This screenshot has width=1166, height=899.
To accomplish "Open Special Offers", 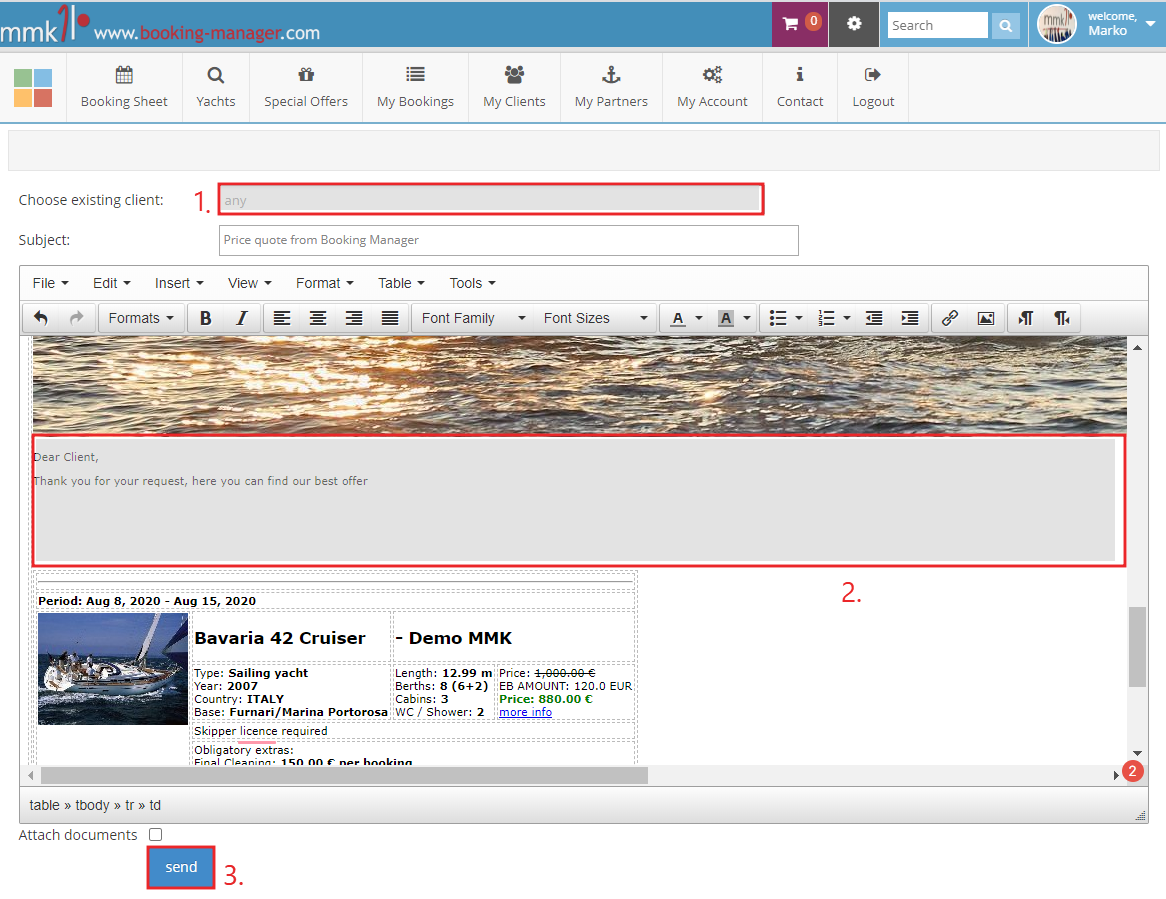I will [x=306, y=87].
